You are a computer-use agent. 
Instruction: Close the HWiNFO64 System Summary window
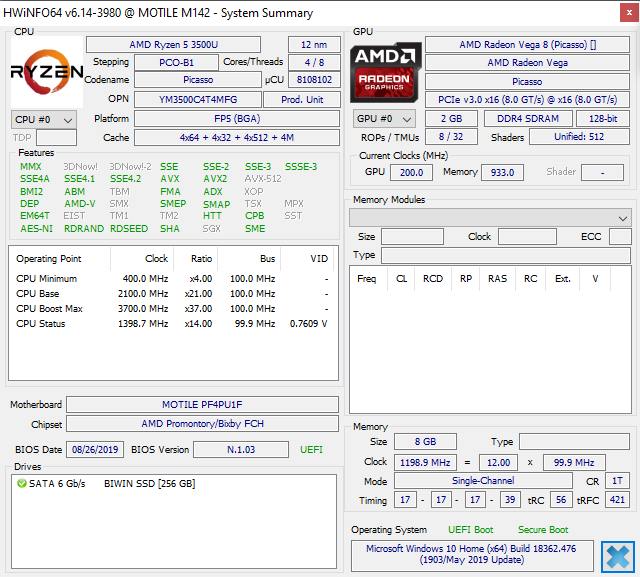point(629,13)
